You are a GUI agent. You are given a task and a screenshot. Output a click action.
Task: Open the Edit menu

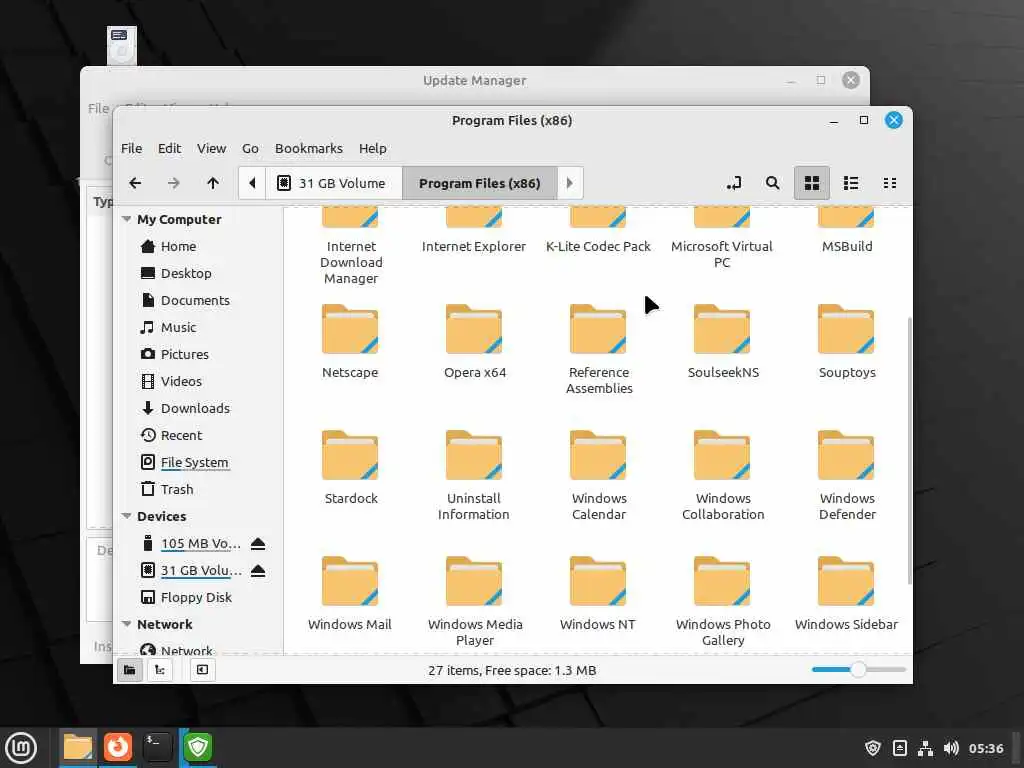[x=169, y=148]
